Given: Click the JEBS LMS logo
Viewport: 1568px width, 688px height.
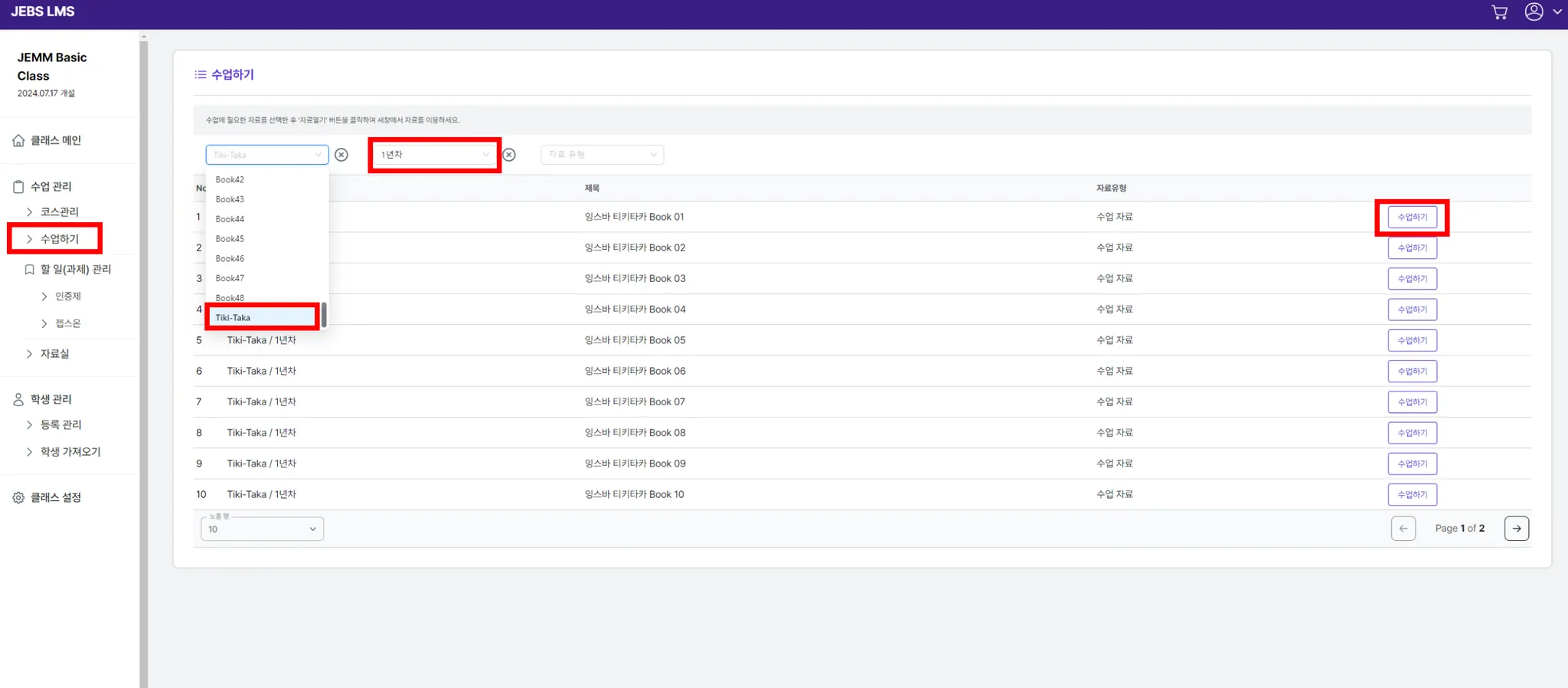Looking at the screenshot, I should [x=43, y=11].
